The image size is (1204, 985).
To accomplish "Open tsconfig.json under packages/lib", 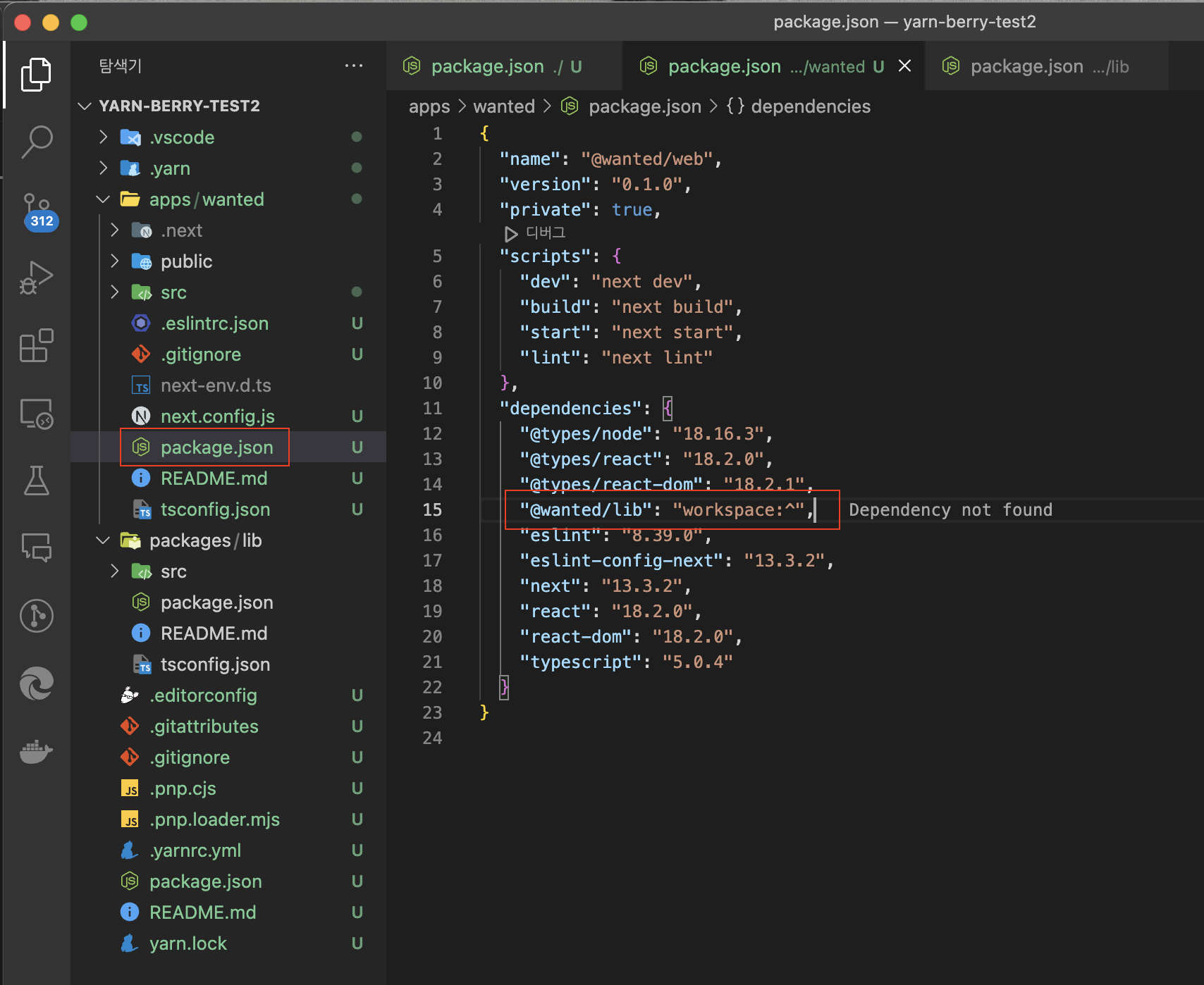I will click(x=228, y=664).
